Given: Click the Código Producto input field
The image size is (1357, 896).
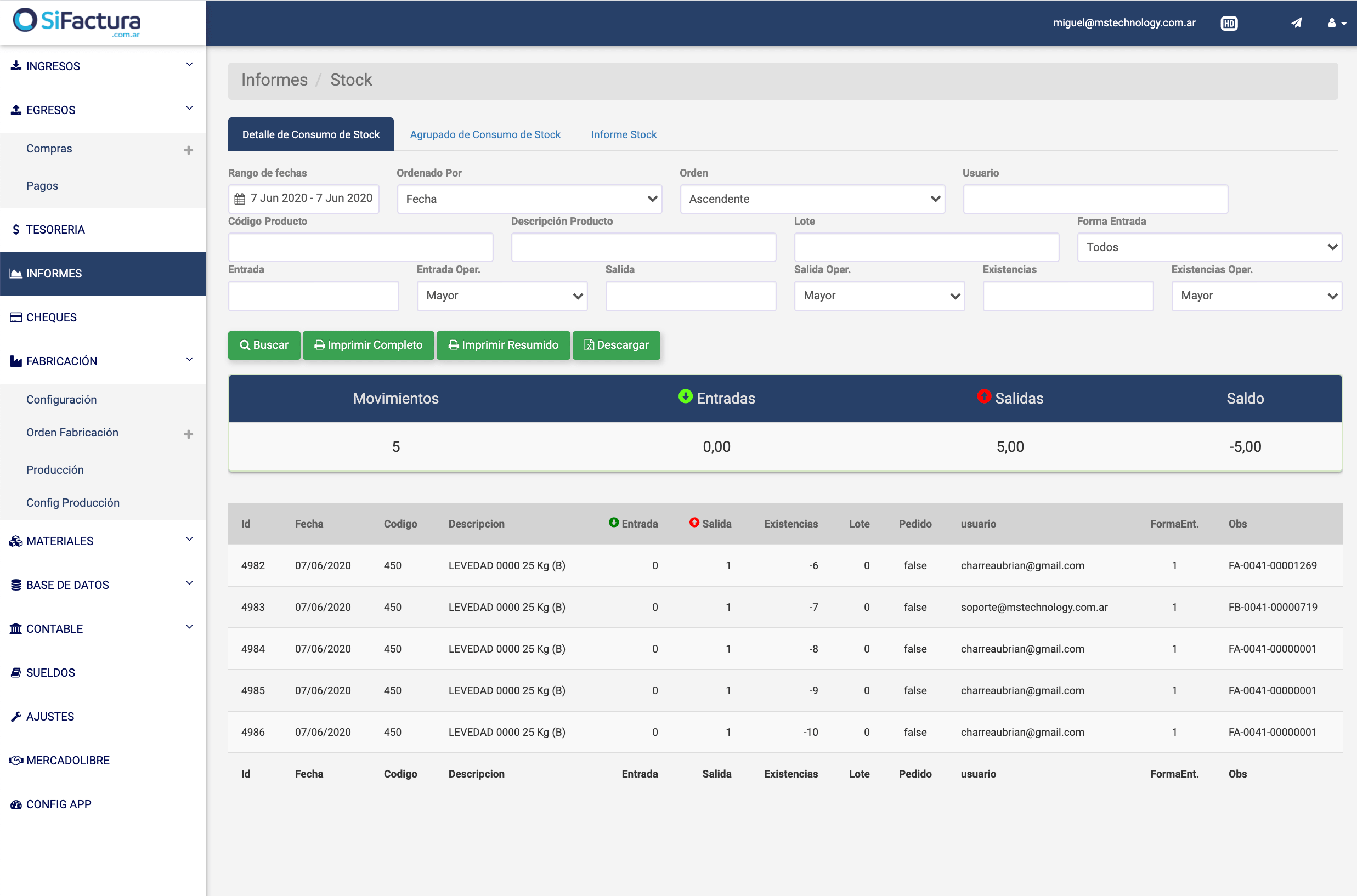Looking at the screenshot, I should [x=360, y=247].
